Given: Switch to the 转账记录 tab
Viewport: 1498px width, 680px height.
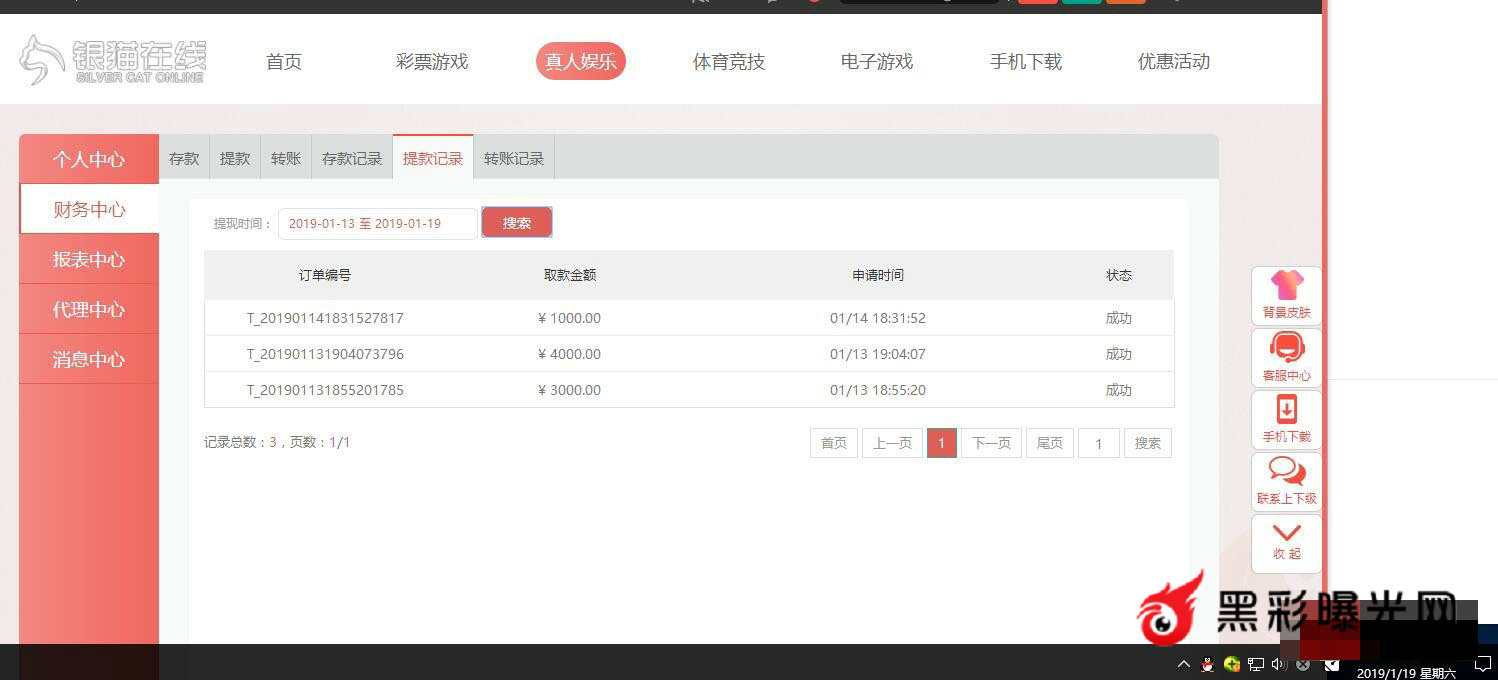Looking at the screenshot, I should [x=514, y=159].
